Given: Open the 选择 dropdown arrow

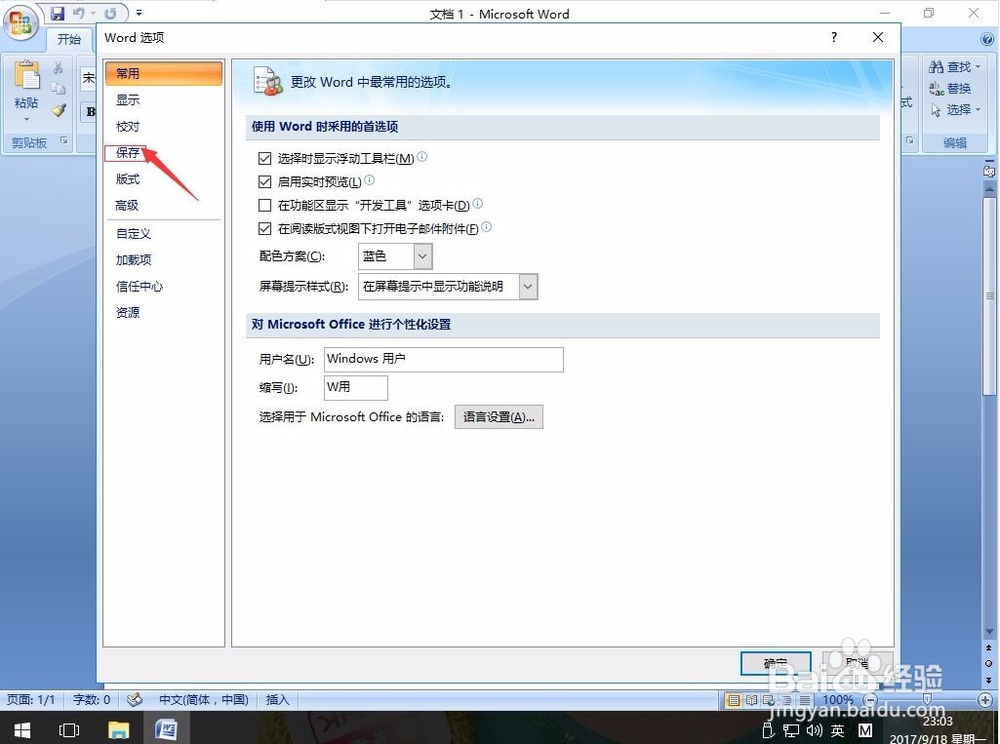Looking at the screenshot, I should tap(978, 110).
